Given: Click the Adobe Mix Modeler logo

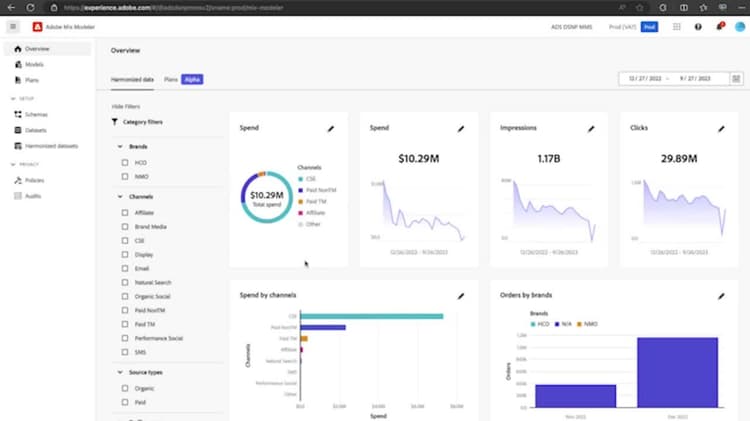Looking at the screenshot, I should tap(37, 27).
